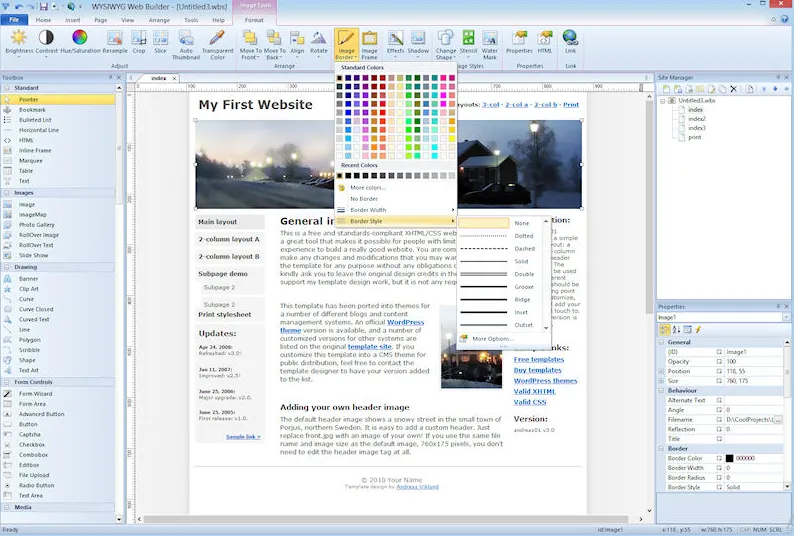The width and height of the screenshot is (794, 536).
Task: Select the Crop tool
Action: [139, 37]
